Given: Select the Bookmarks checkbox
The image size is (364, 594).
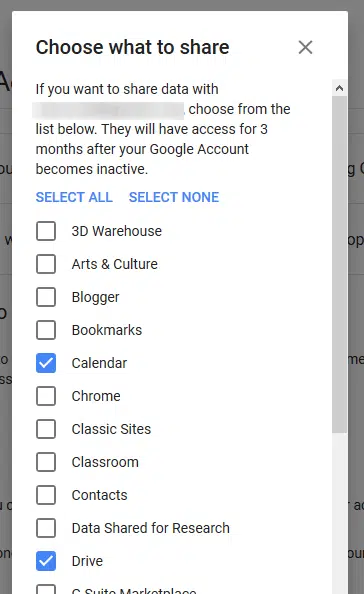Looking at the screenshot, I should [46, 330].
